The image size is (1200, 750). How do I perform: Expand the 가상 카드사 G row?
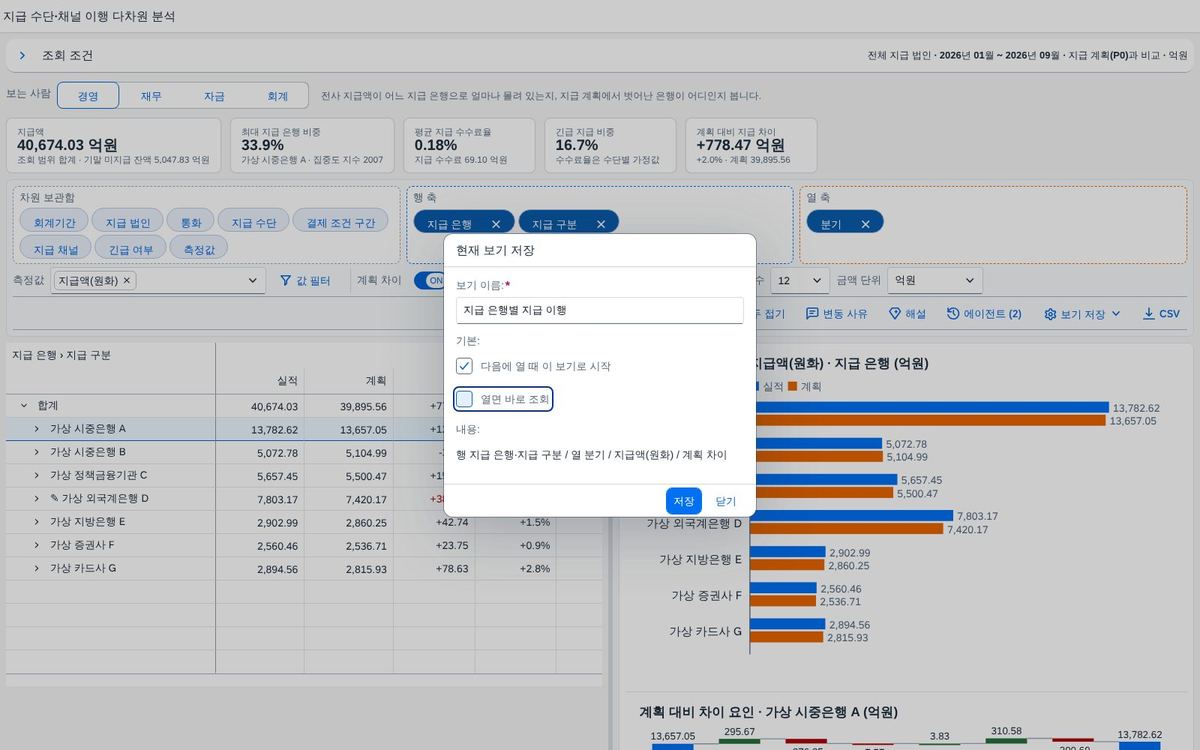pos(36,568)
